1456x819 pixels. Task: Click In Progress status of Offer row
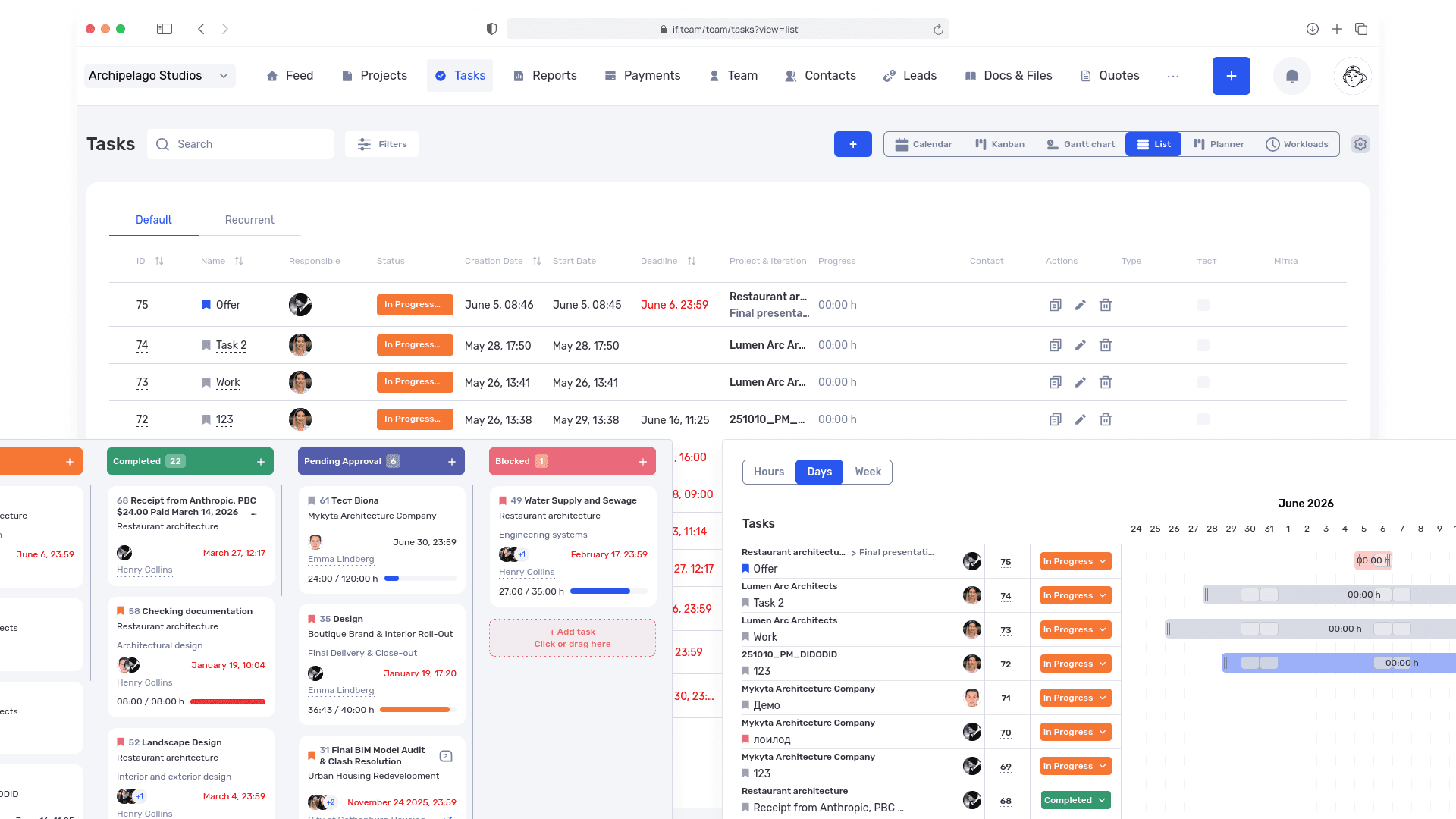pos(415,305)
